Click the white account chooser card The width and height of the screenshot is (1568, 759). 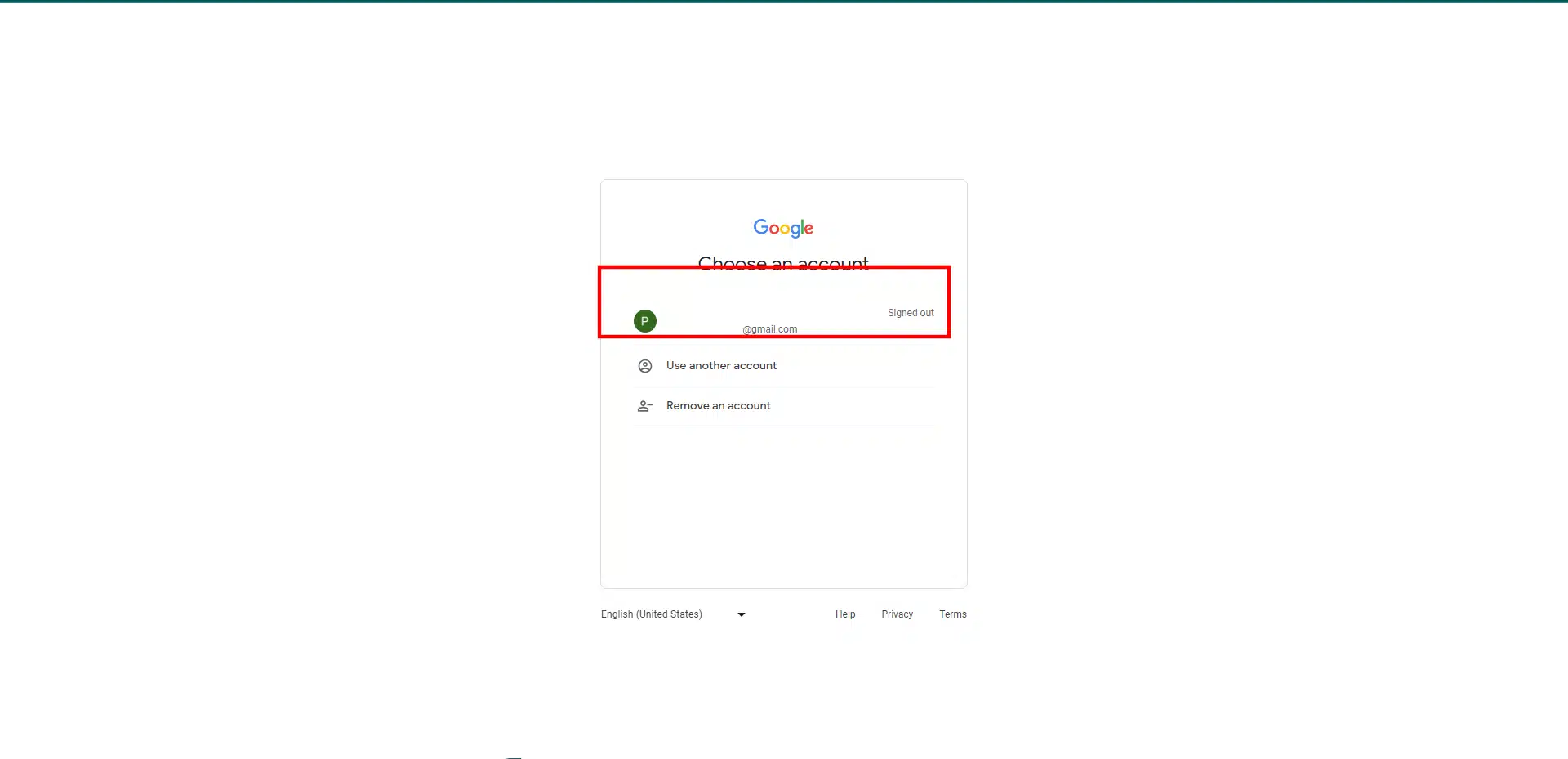[783, 507]
